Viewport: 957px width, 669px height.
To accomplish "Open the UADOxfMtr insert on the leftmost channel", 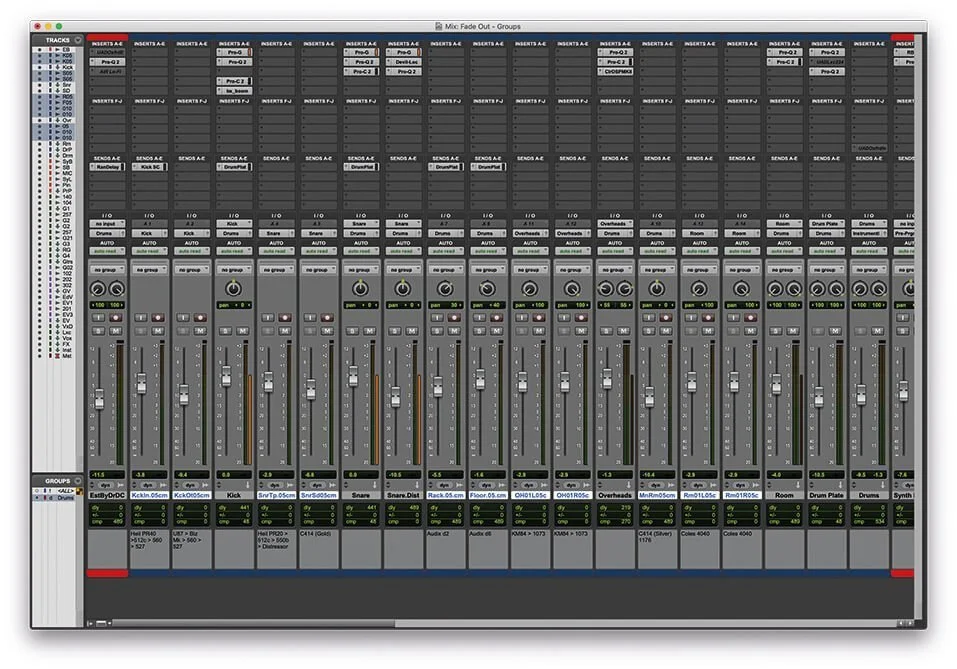I will point(107,52).
